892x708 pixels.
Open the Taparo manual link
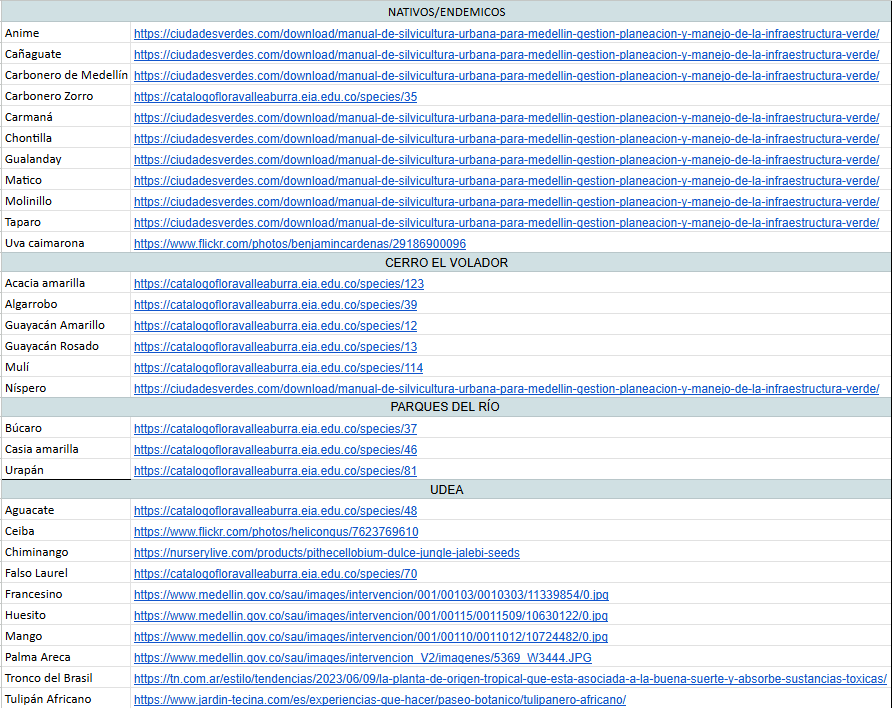click(x=506, y=222)
